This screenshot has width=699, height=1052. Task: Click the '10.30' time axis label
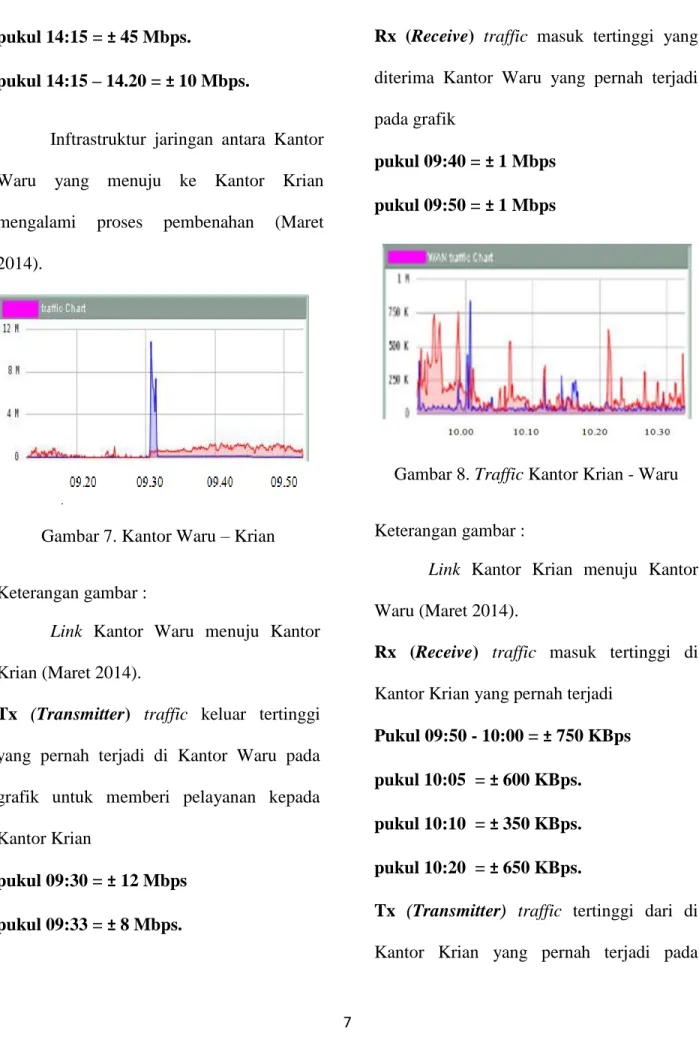657,431
